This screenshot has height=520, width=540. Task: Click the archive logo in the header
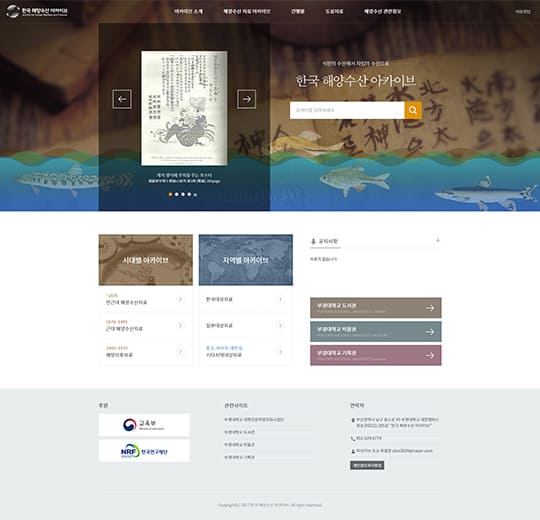coord(37,11)
